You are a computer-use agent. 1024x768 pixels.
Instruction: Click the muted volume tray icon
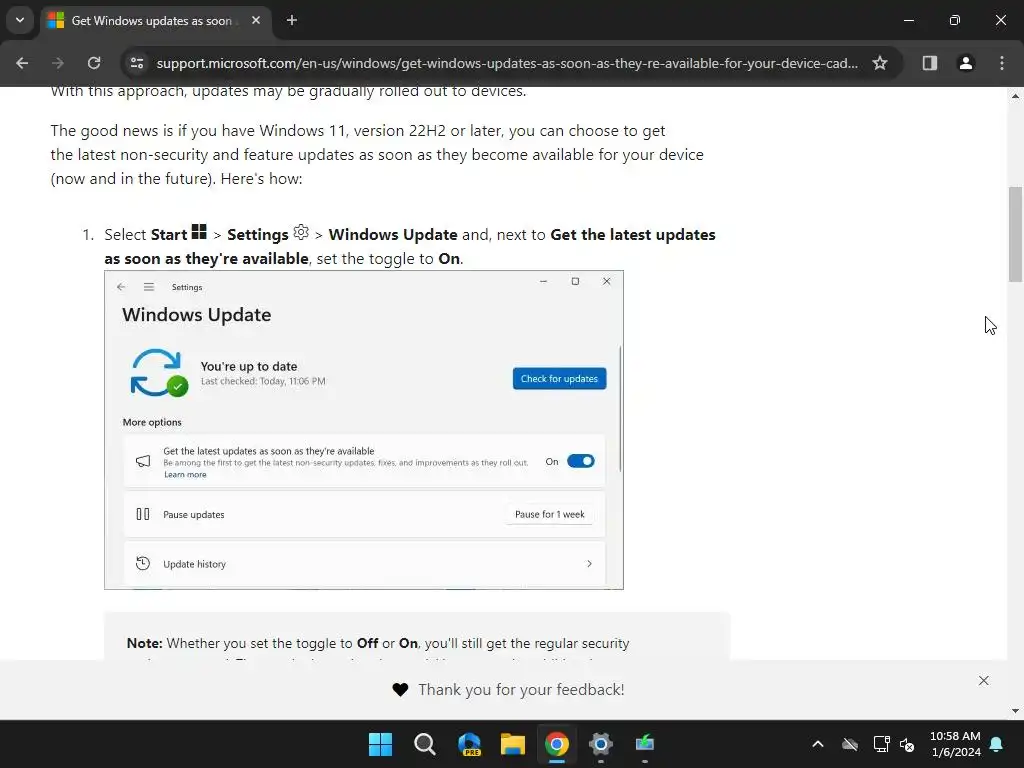tap(907, 744)
